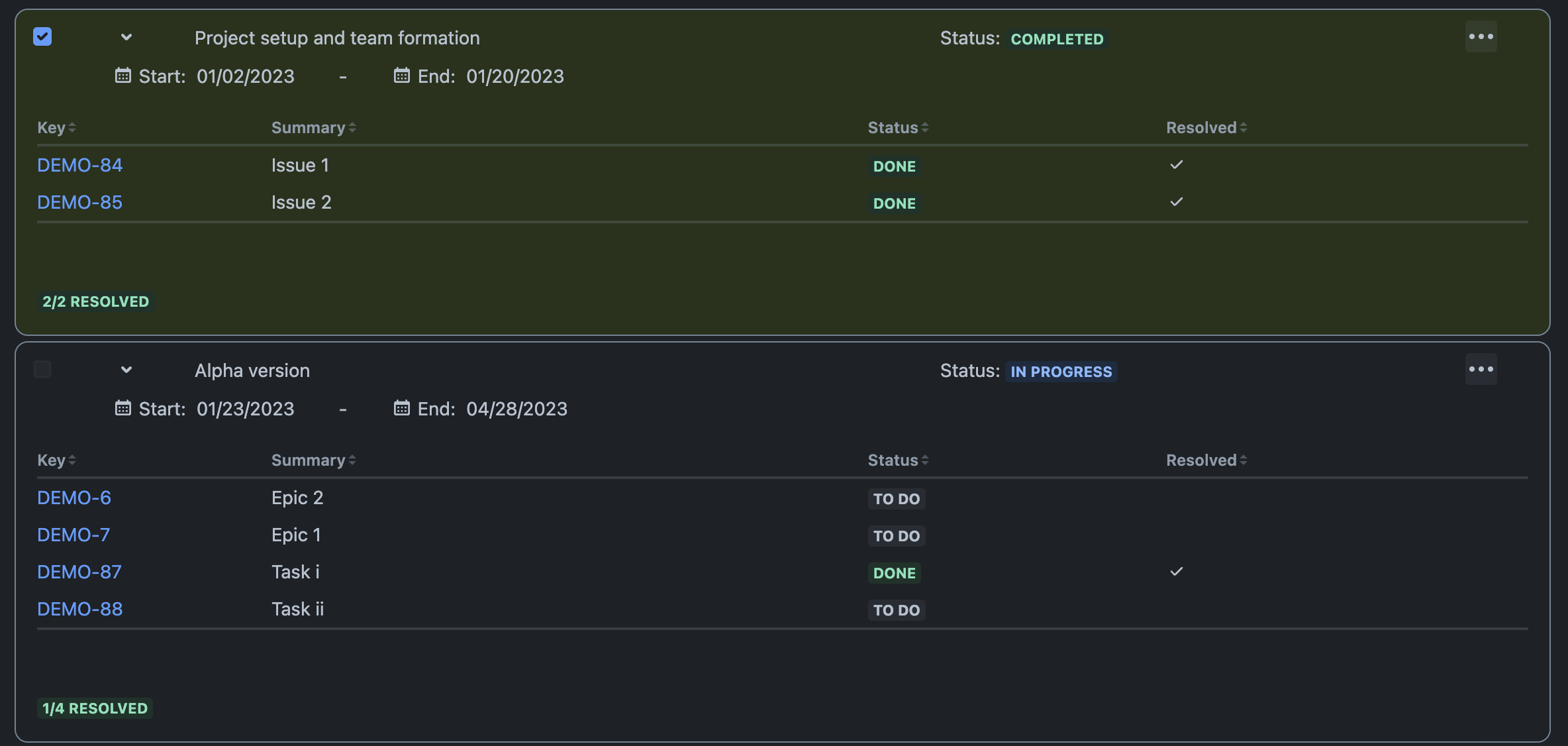Check the Alpha version milestone checkbox
Screen dimensions: 1568x746
click(x=42, y=370)
